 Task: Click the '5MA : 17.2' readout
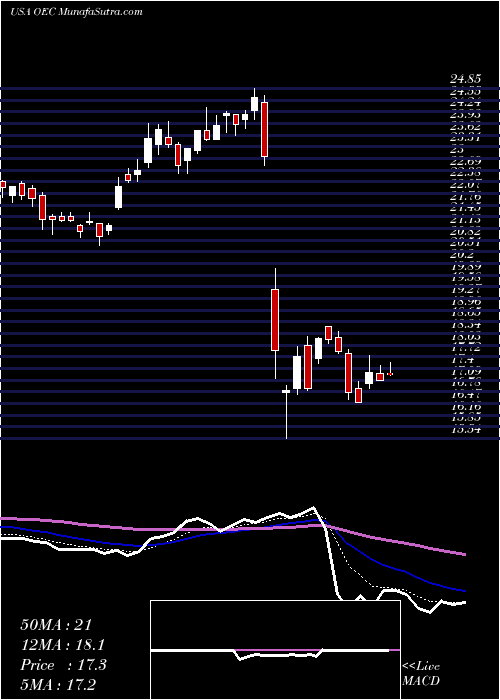(58, 685)
